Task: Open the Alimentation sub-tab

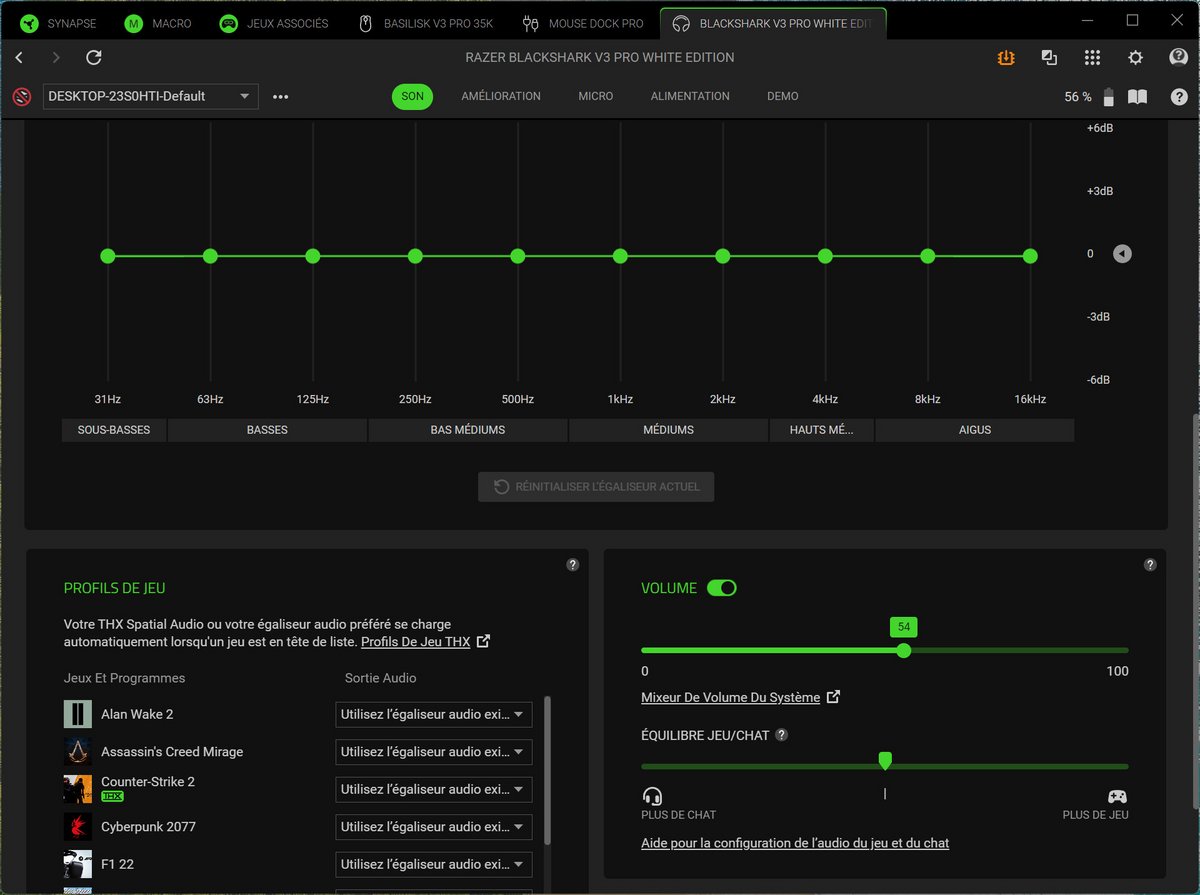Action: point(690,97)
